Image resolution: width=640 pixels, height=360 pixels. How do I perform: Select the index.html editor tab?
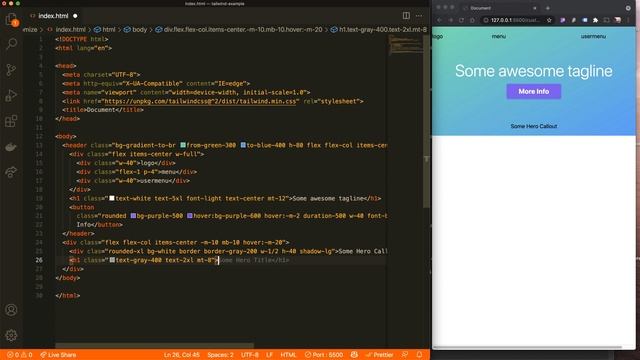click(53, 16)
